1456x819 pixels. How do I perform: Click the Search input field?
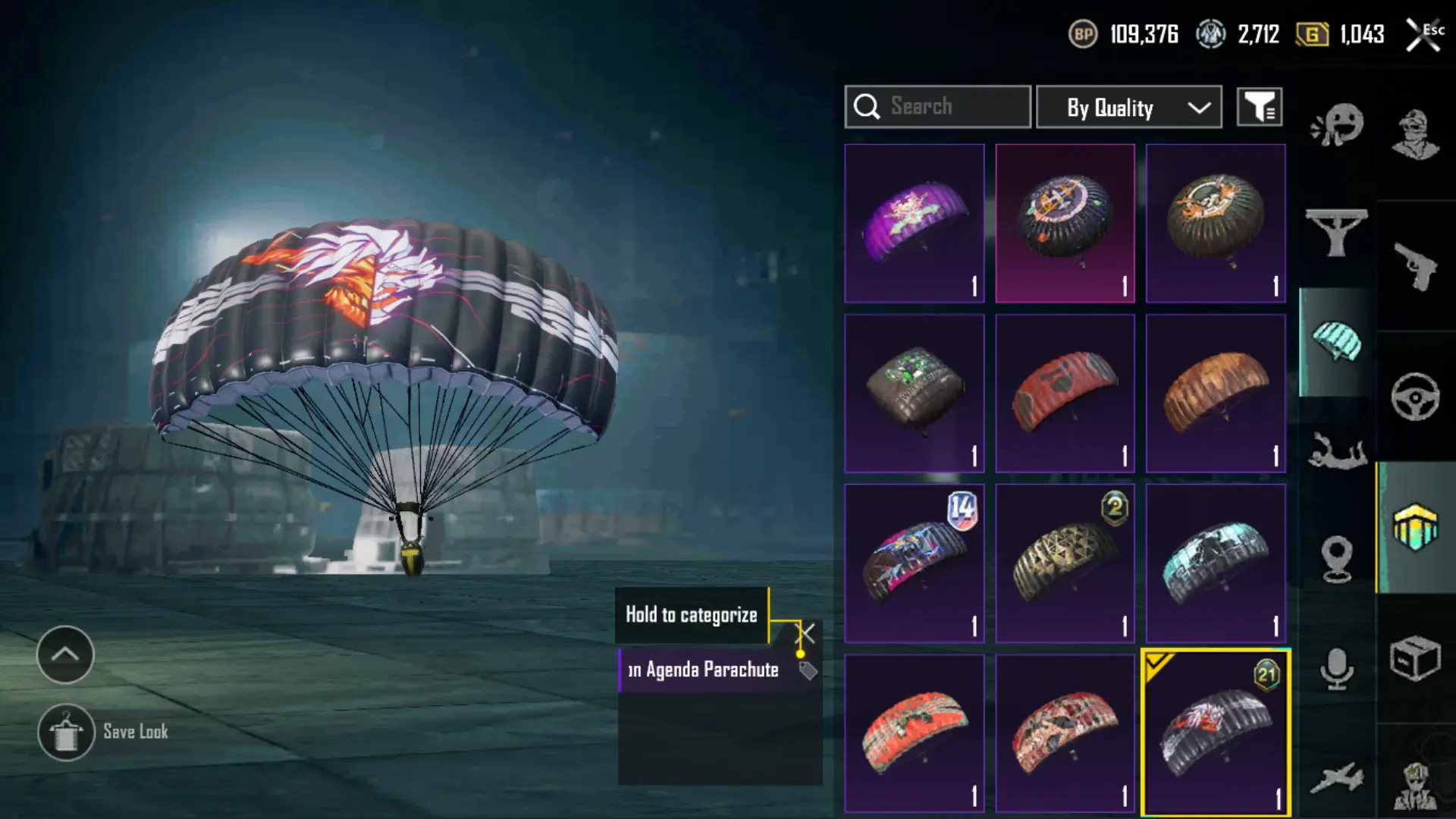pos(938,107)
